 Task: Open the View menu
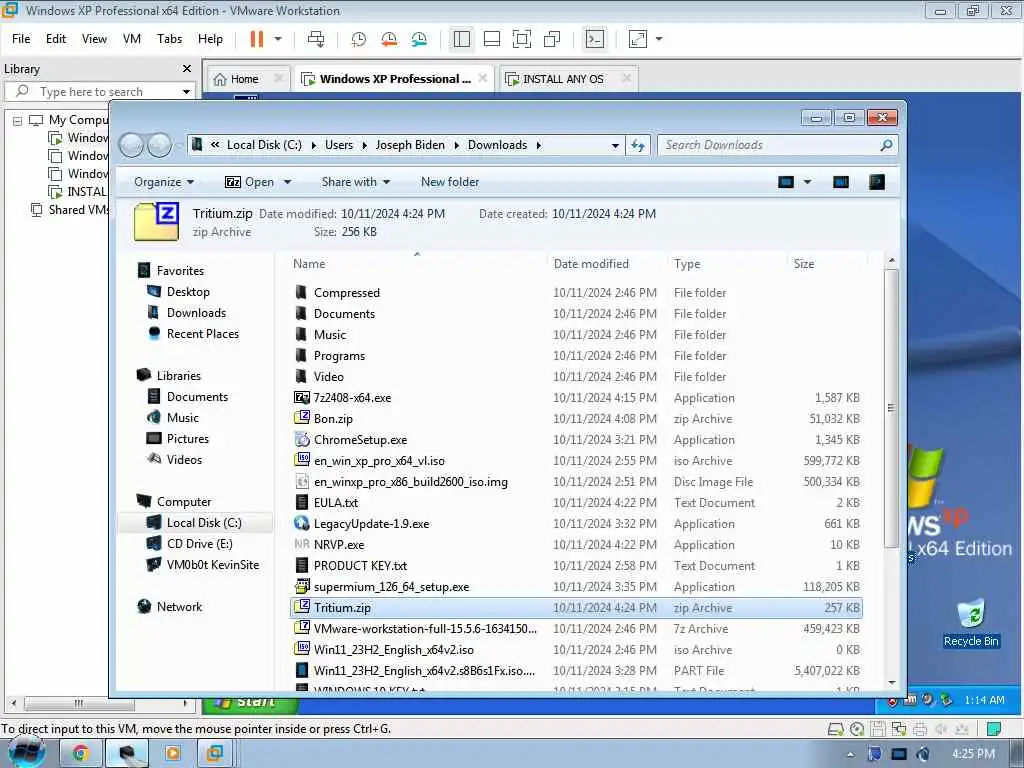point(94,39)
